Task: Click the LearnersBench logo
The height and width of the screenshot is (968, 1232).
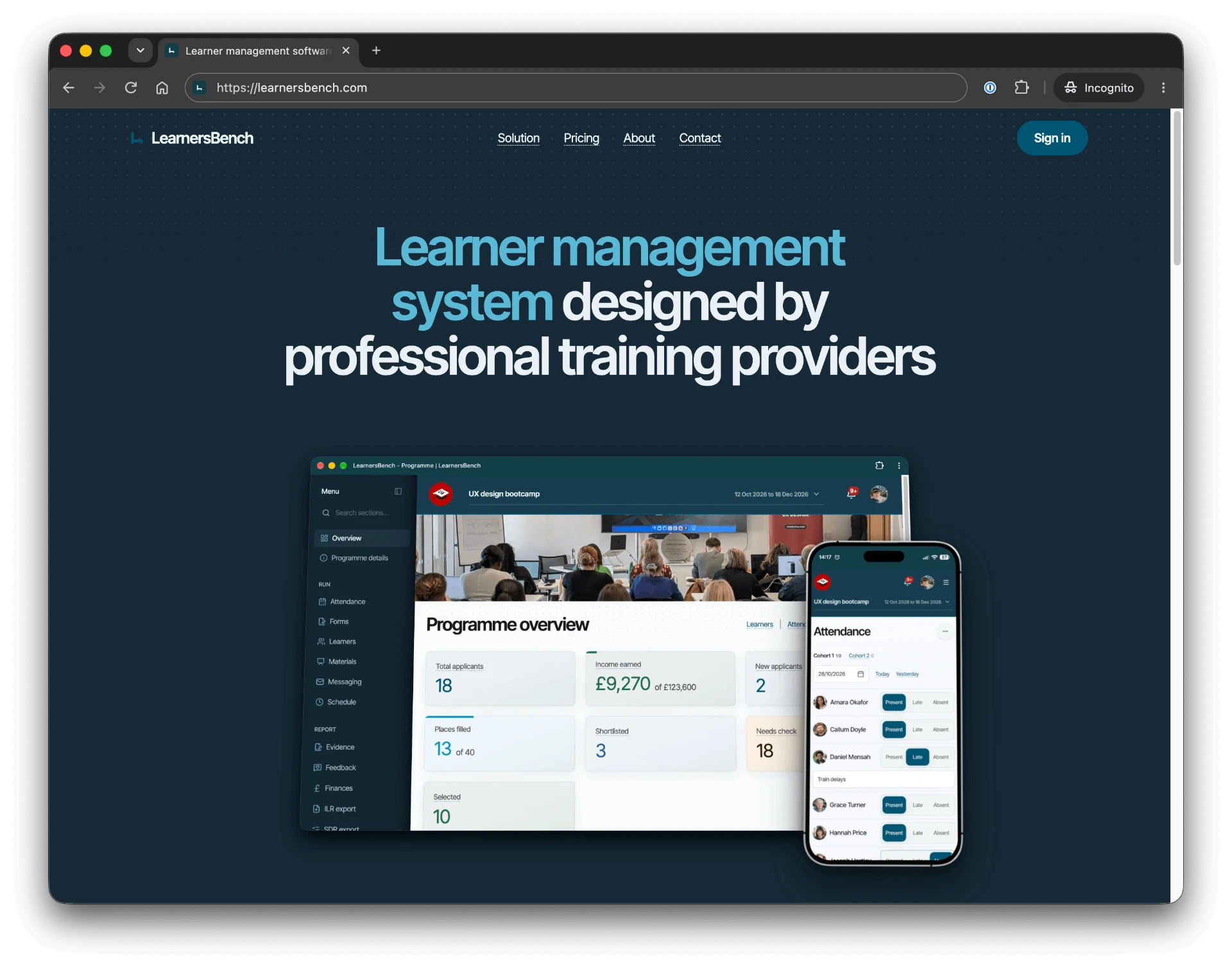Action: point(191,138)
